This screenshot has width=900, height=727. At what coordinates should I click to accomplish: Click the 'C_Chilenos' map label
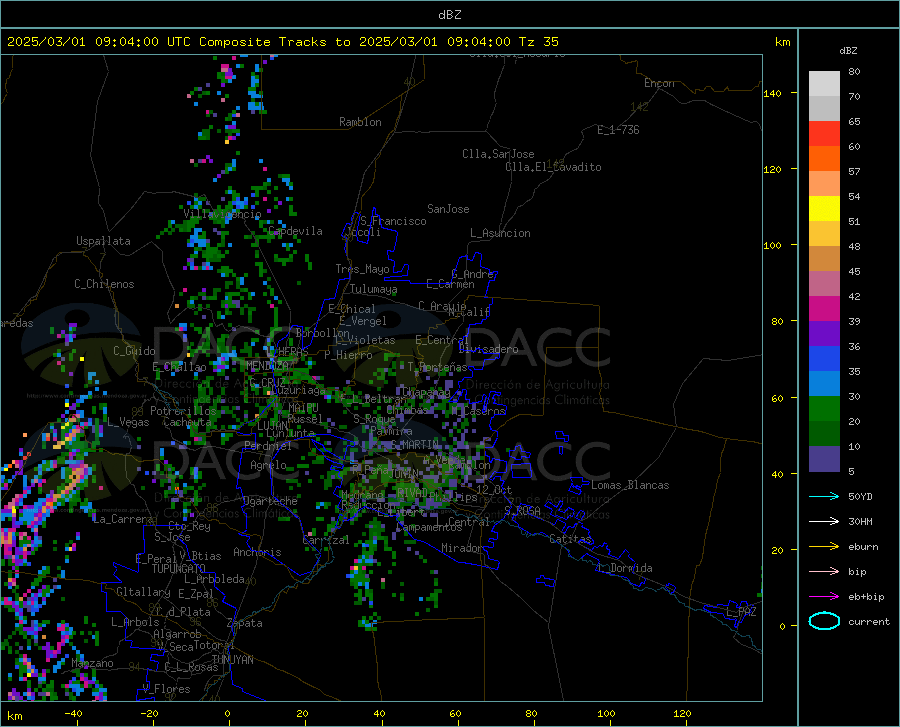[x=104, y=284]
